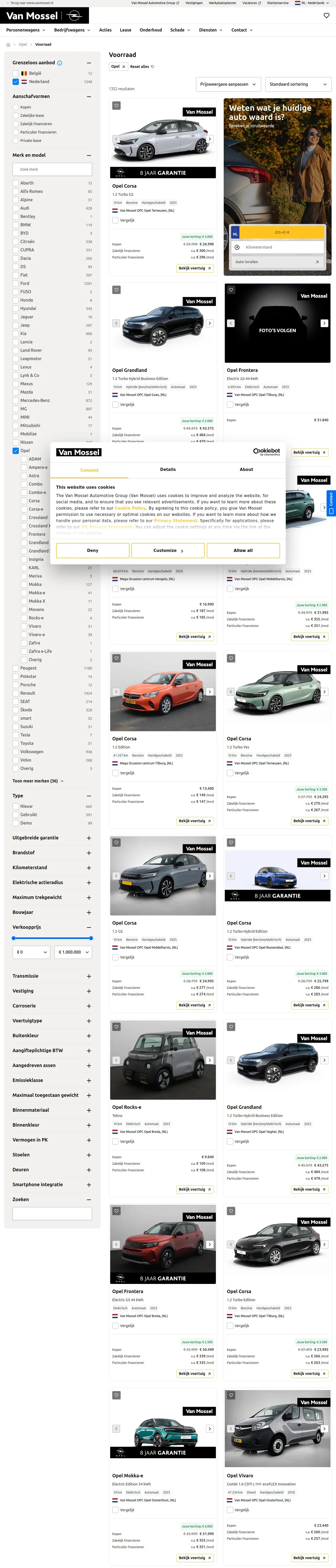Click the Customize cookies button
This screenshot has width=336, height=1568.
click(x=168, y=550)
